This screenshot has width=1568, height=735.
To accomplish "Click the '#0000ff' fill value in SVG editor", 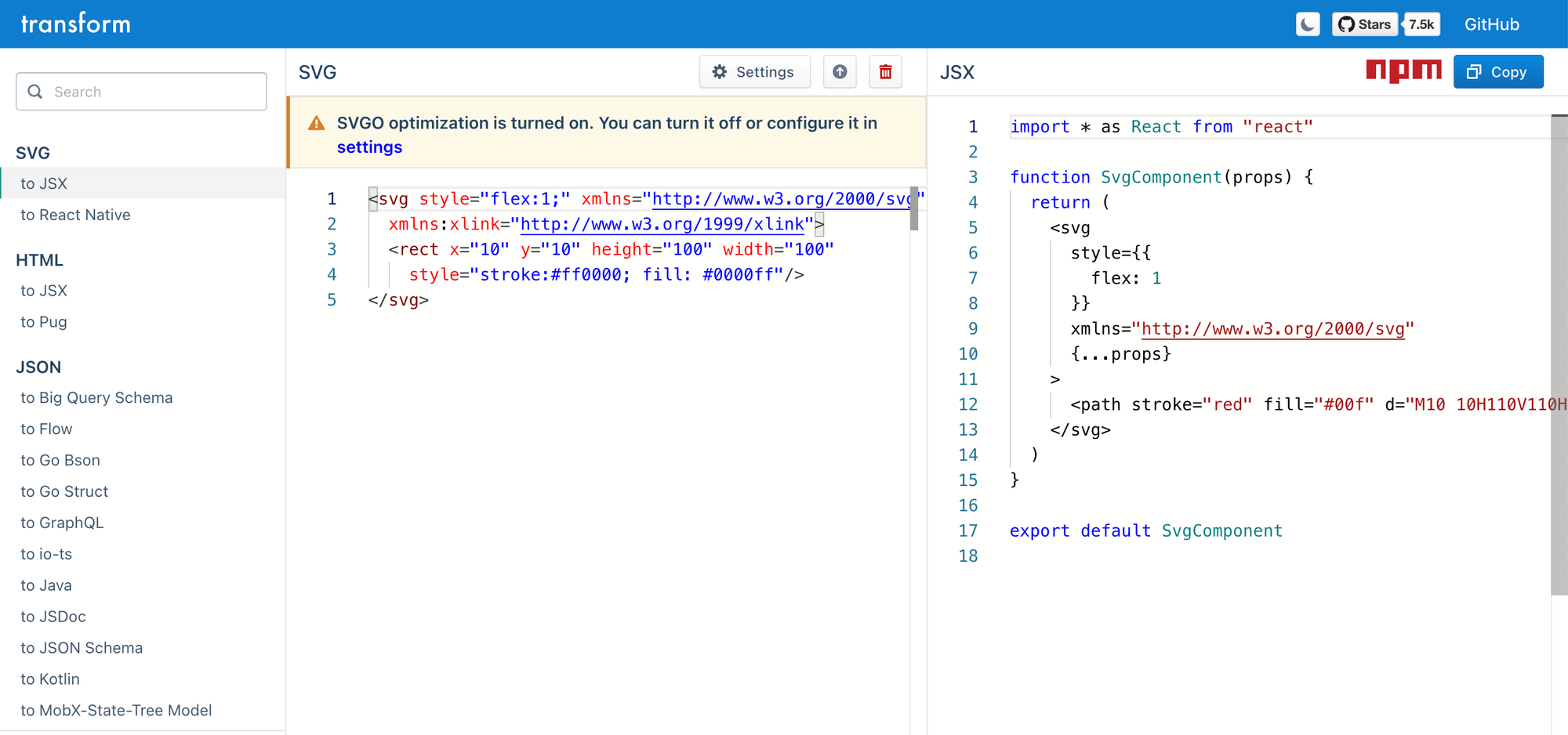I will tap(738, 275).
